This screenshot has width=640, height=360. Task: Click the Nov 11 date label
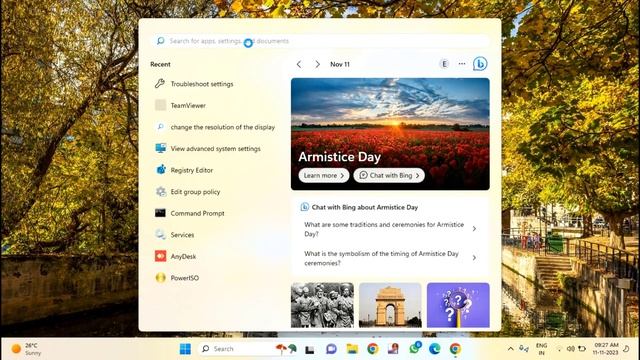pyautogui.click(x=340, y=64)
